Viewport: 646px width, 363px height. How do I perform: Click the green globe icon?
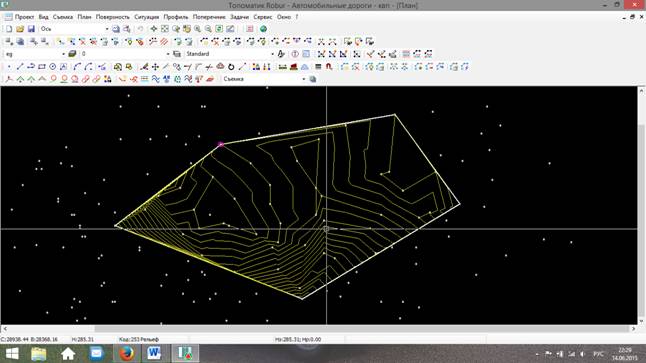(x=263, y=29)
